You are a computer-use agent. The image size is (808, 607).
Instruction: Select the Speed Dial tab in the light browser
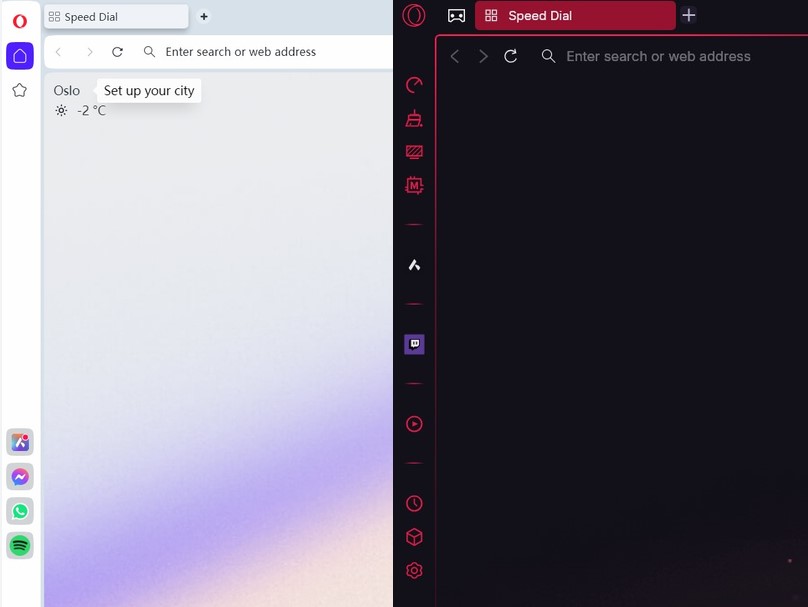116,16
